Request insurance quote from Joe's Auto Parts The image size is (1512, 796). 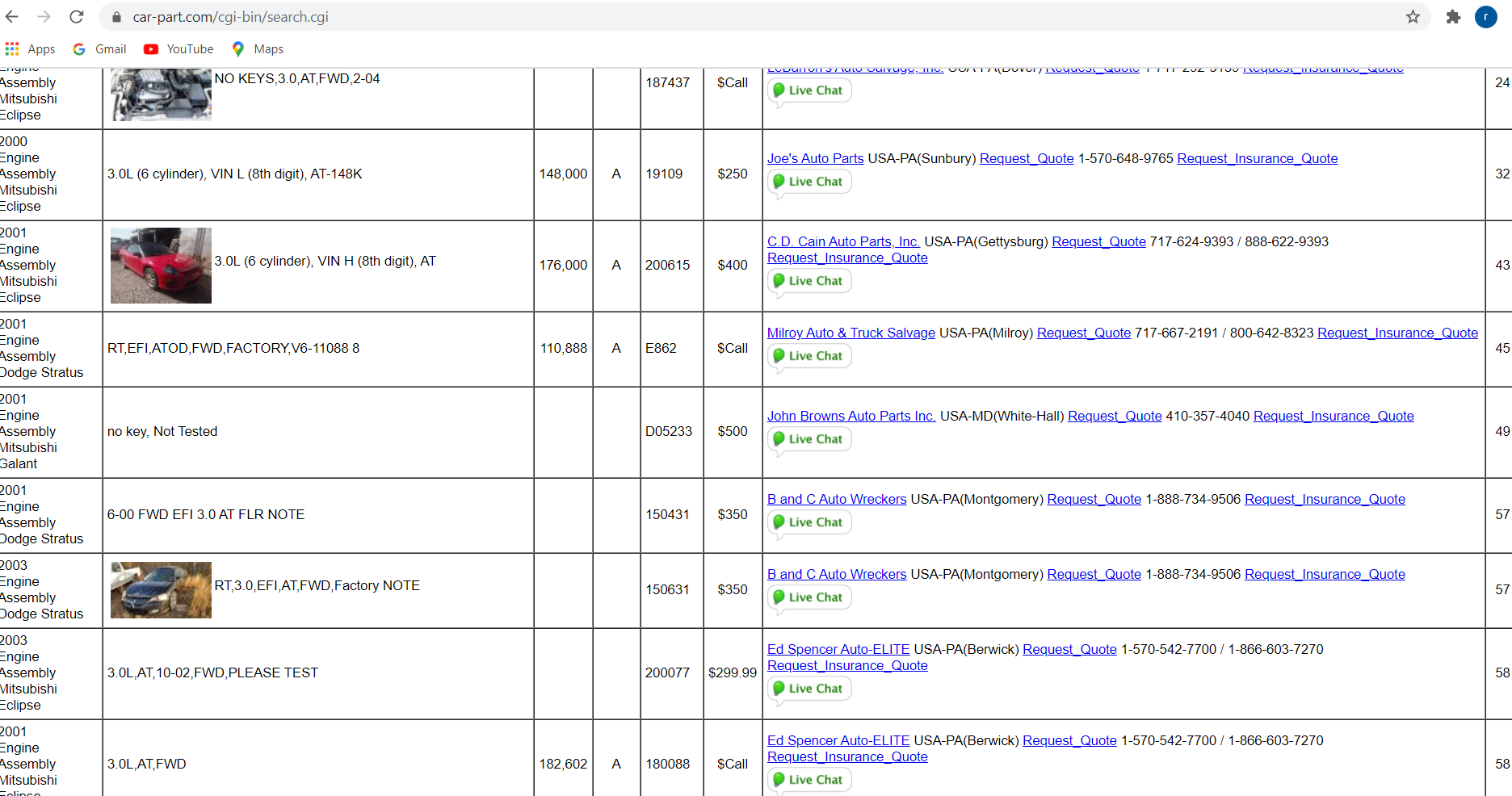pyautogui.click(x=1258, y=159)
